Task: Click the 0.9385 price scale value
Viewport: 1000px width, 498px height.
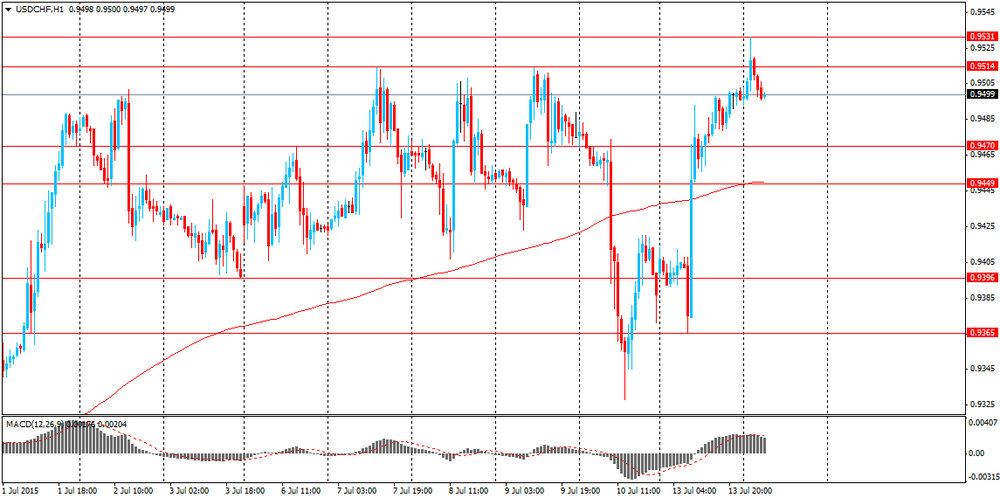Action: click(980, 297)
